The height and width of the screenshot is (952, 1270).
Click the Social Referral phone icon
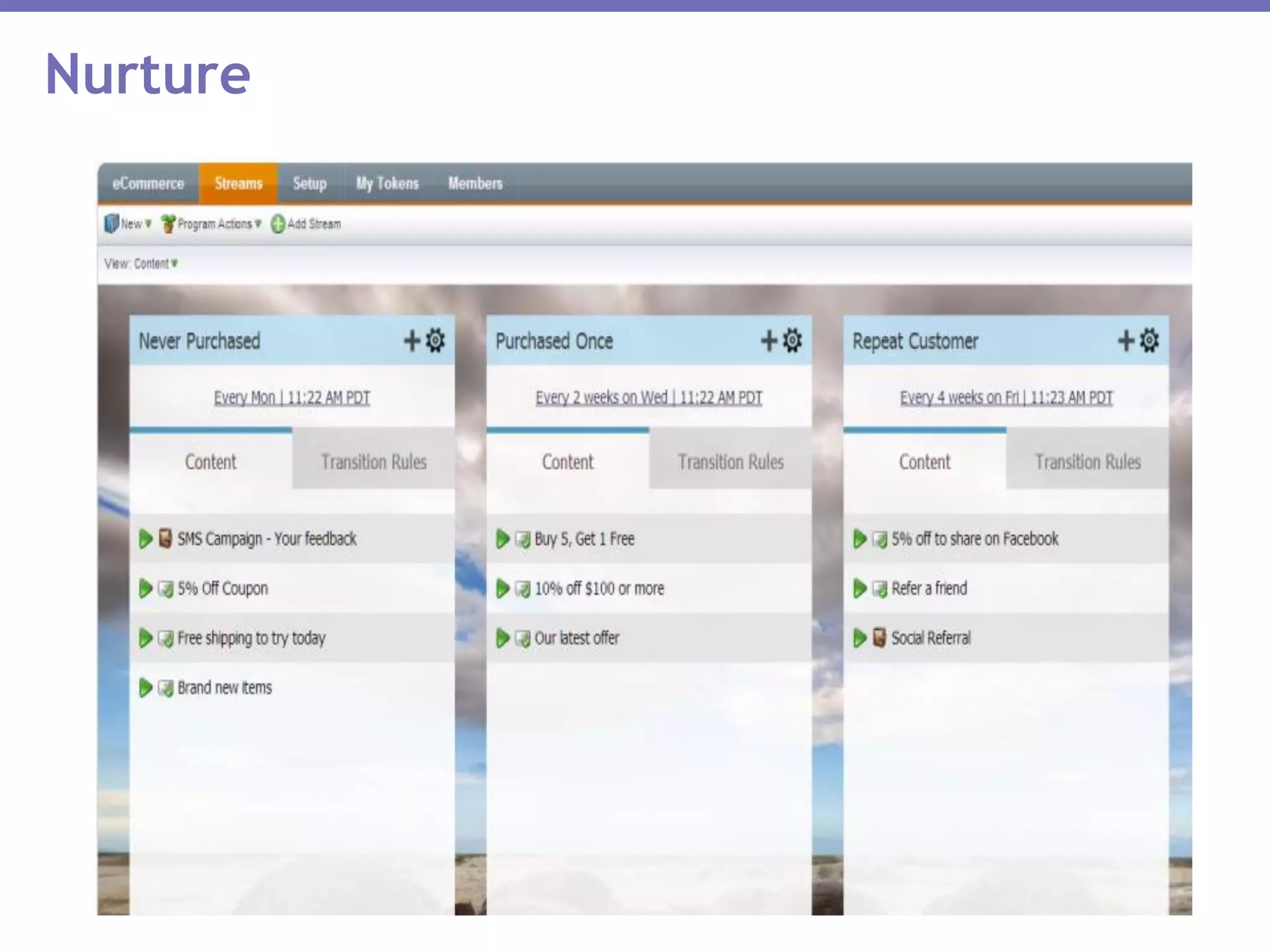point(879,637)
